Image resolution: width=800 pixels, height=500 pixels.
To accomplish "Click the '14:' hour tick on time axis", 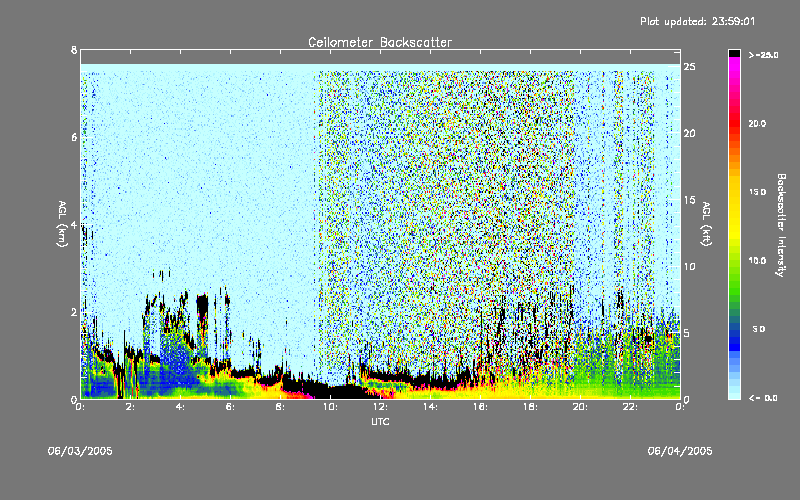I will coord(430,407).
